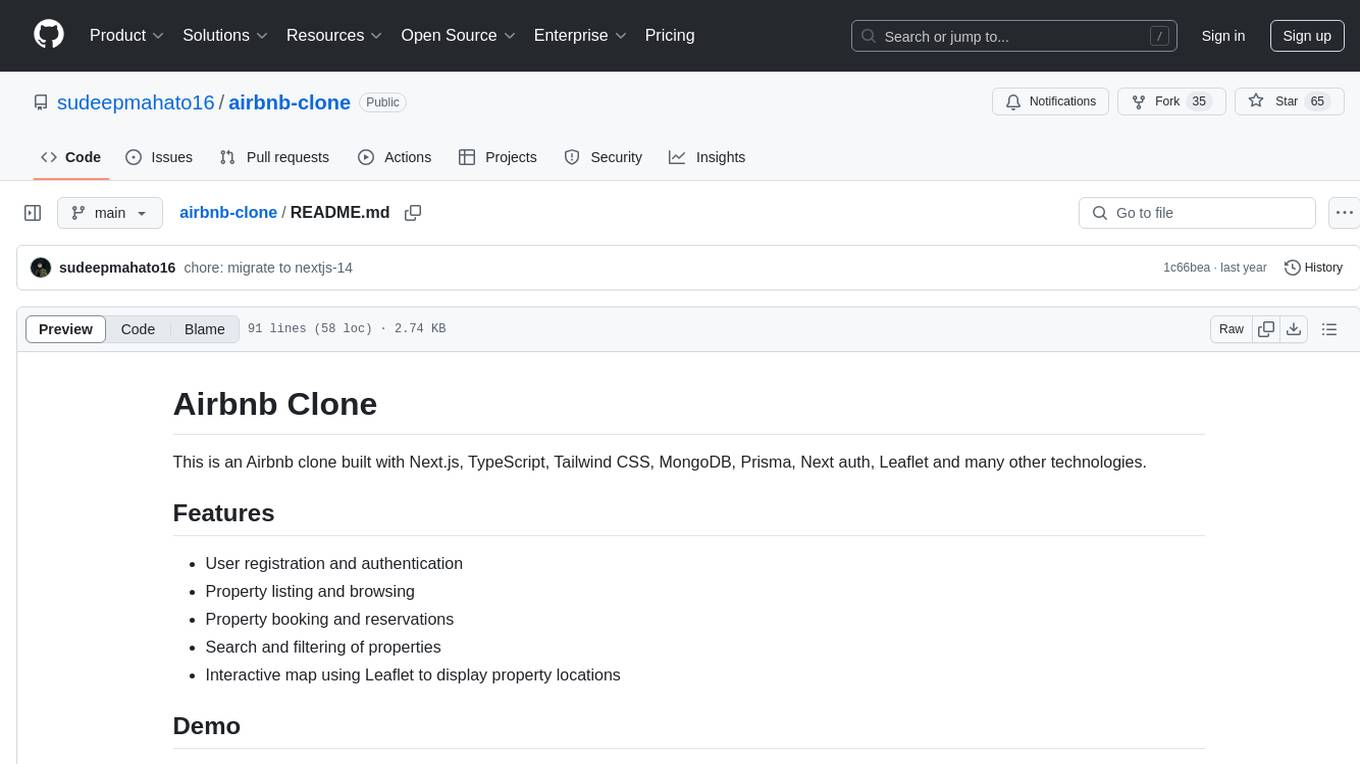1360x764 pixels.
Task: Click the Sign up button
Action: 1307,36
